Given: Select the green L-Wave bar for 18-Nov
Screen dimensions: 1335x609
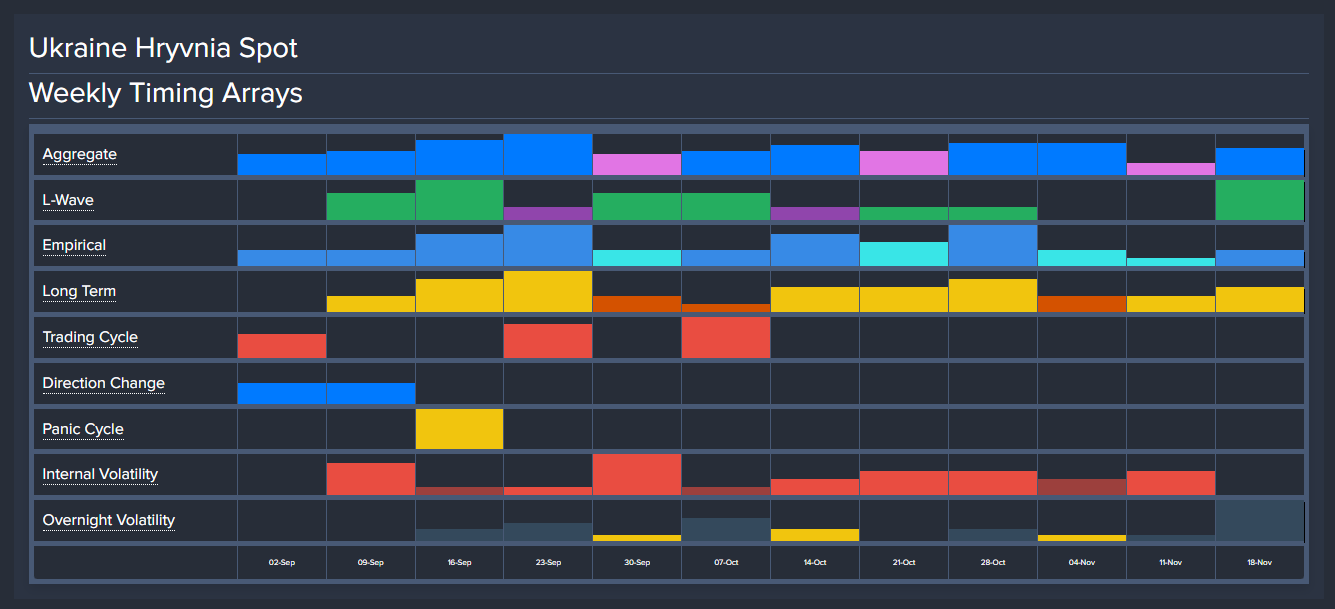Looking at the screenshot, I should pyautogui.click(x=1260, y=200).
